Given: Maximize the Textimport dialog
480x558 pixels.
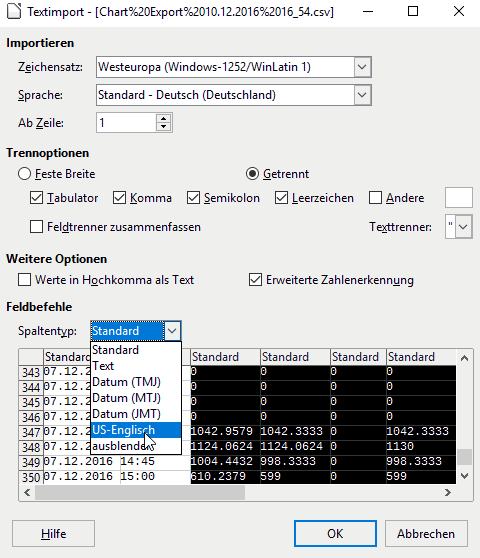Looking at the screenshot, I should click(x=413, y=11).
